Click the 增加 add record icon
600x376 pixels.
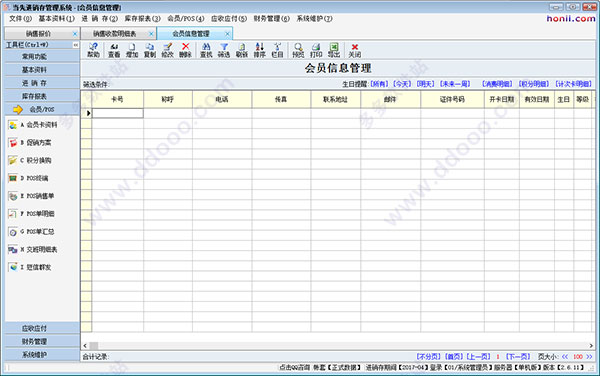[132, 50]
